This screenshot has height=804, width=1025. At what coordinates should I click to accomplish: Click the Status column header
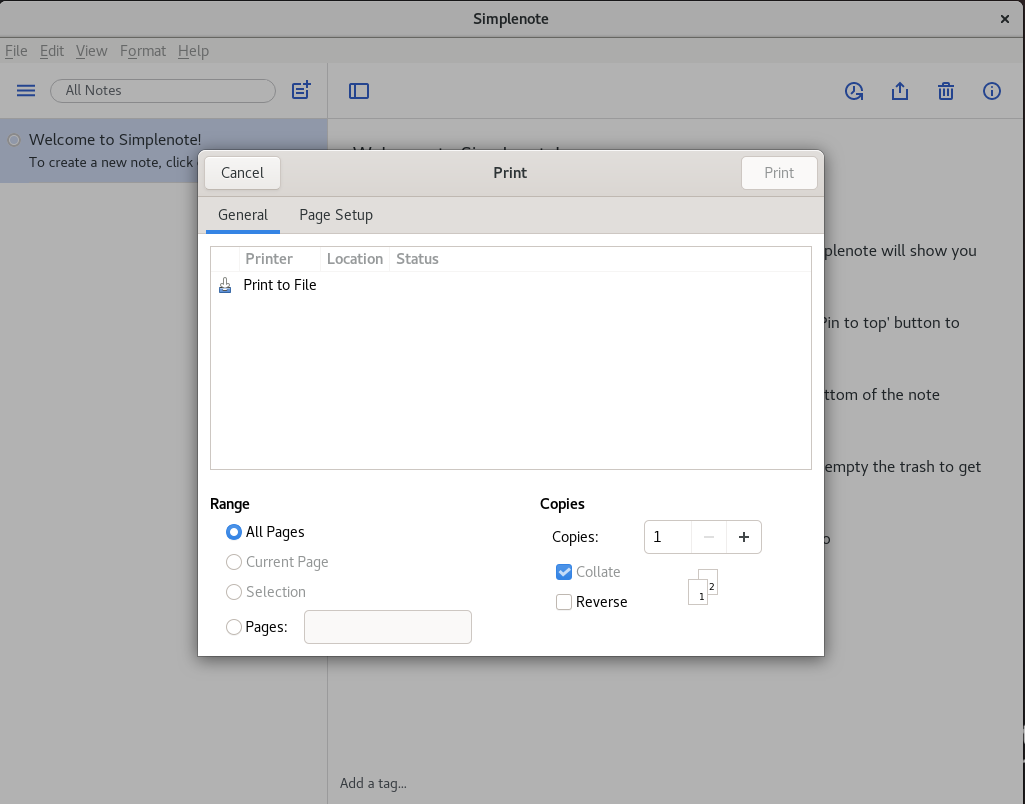[417, 259]
